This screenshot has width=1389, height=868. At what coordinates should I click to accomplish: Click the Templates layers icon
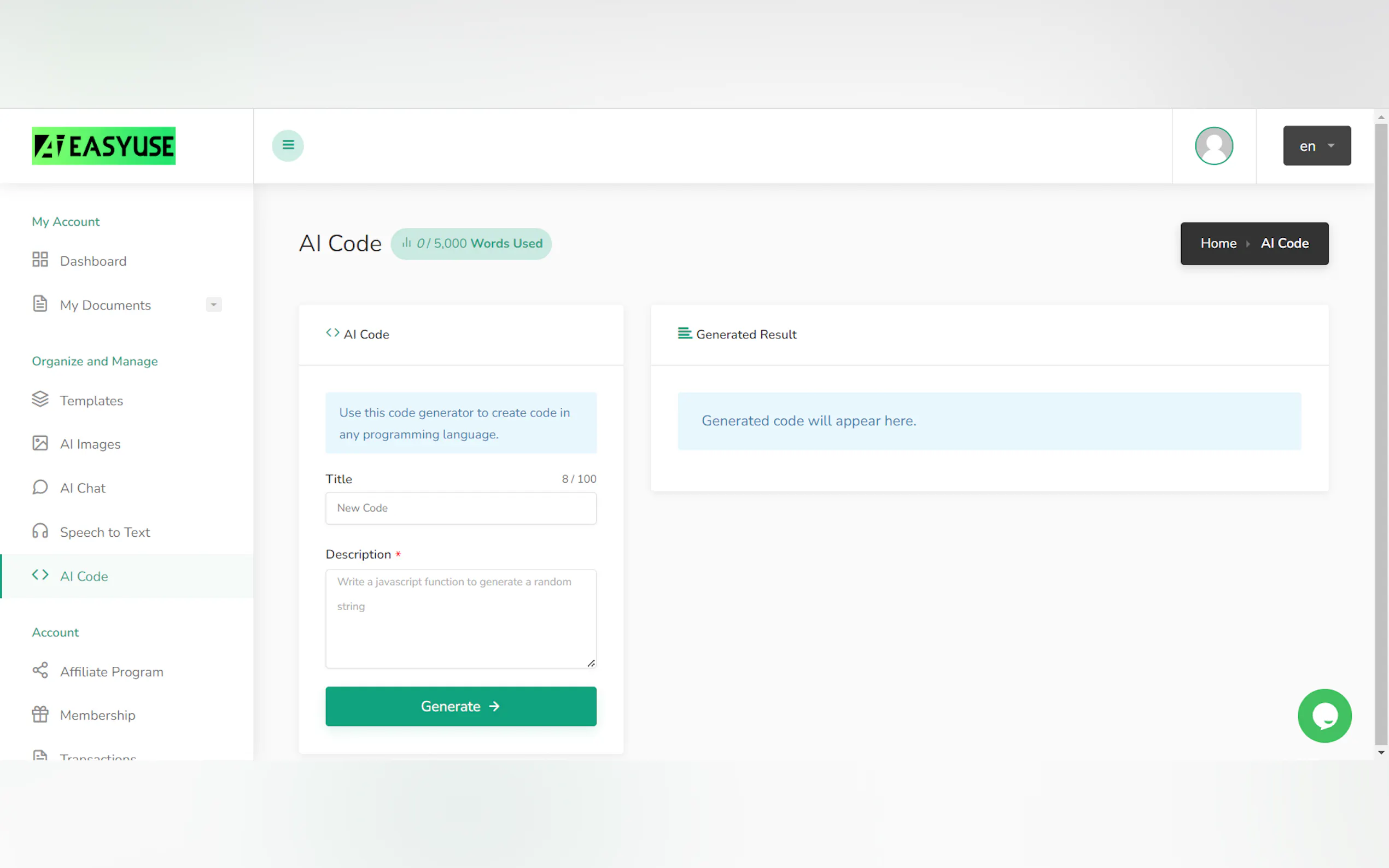pyautogui.click(x=39, y=399)
